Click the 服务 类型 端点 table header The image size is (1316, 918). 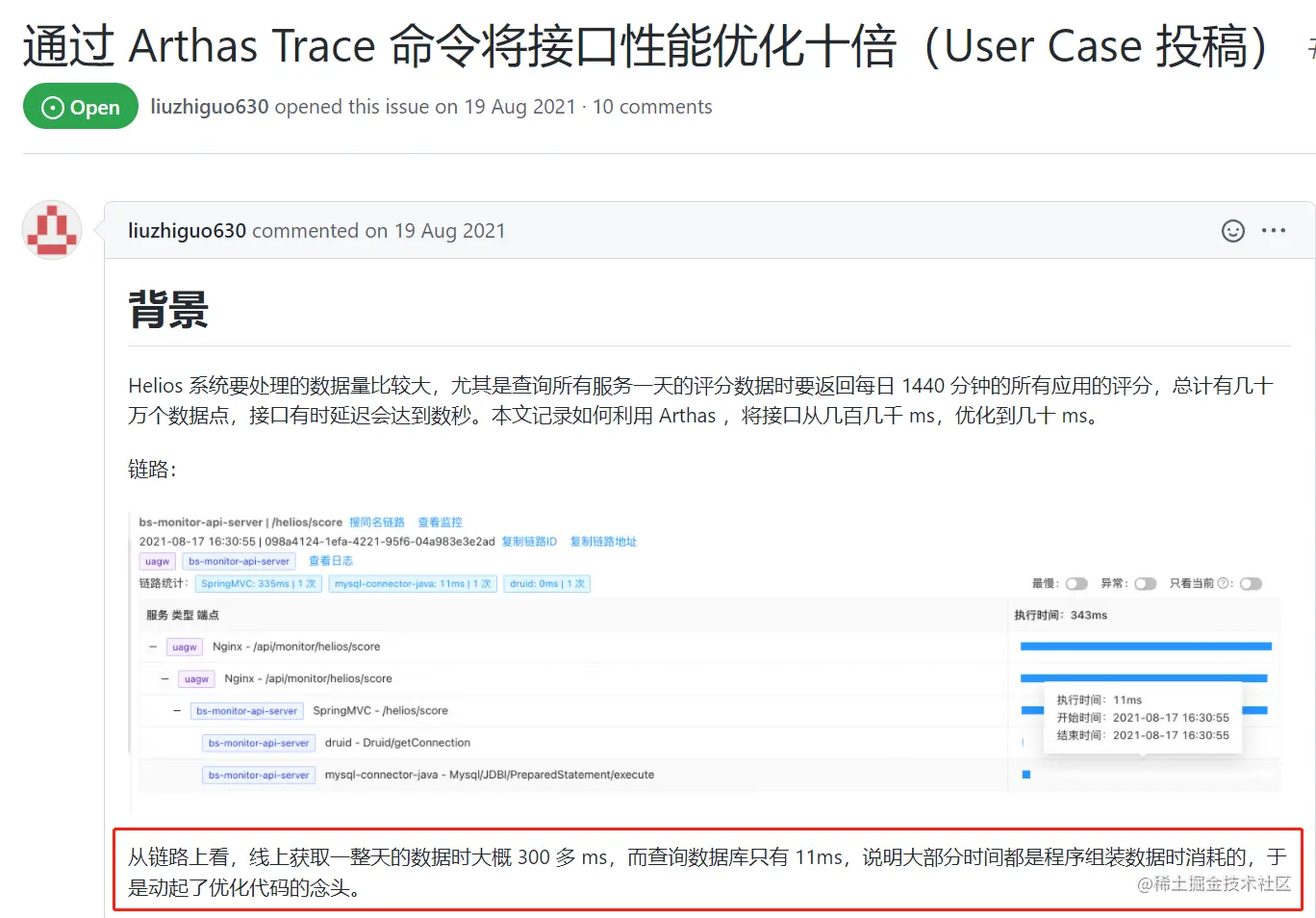click(x=183, y=615)
